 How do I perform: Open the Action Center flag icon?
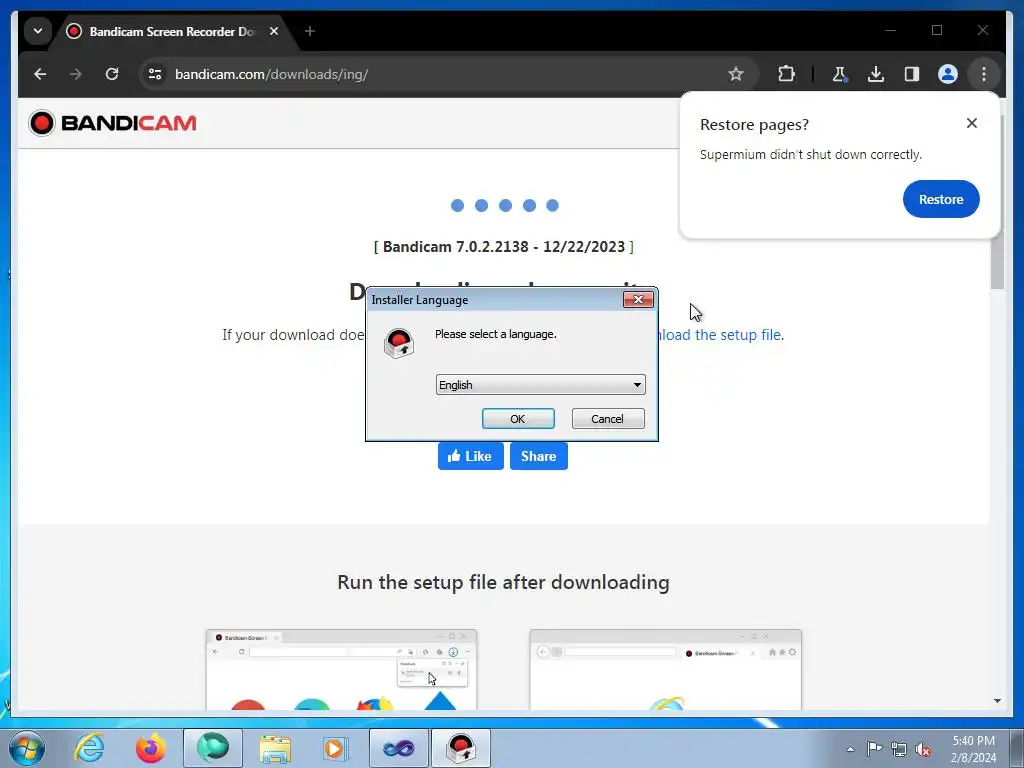coord(874,749)
